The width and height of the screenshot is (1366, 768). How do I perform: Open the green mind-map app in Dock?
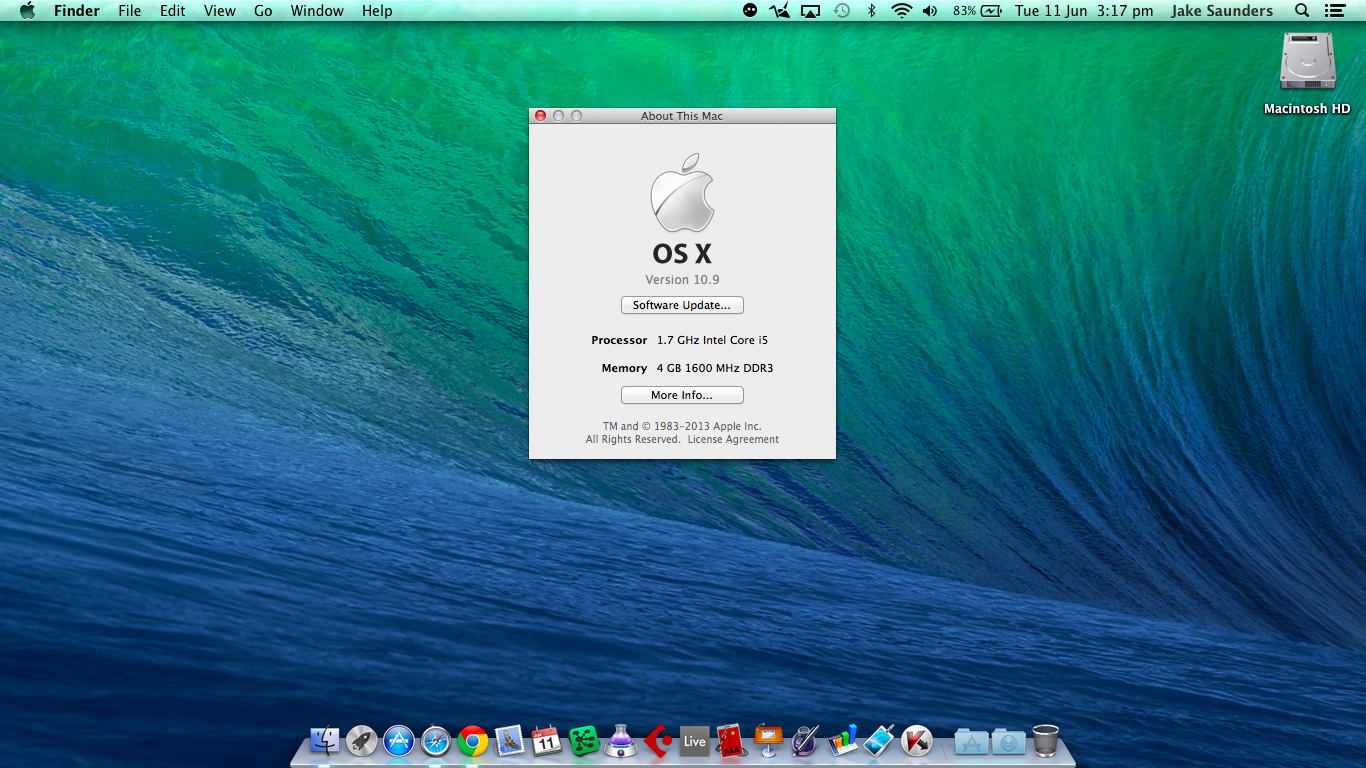click(584, 741)
